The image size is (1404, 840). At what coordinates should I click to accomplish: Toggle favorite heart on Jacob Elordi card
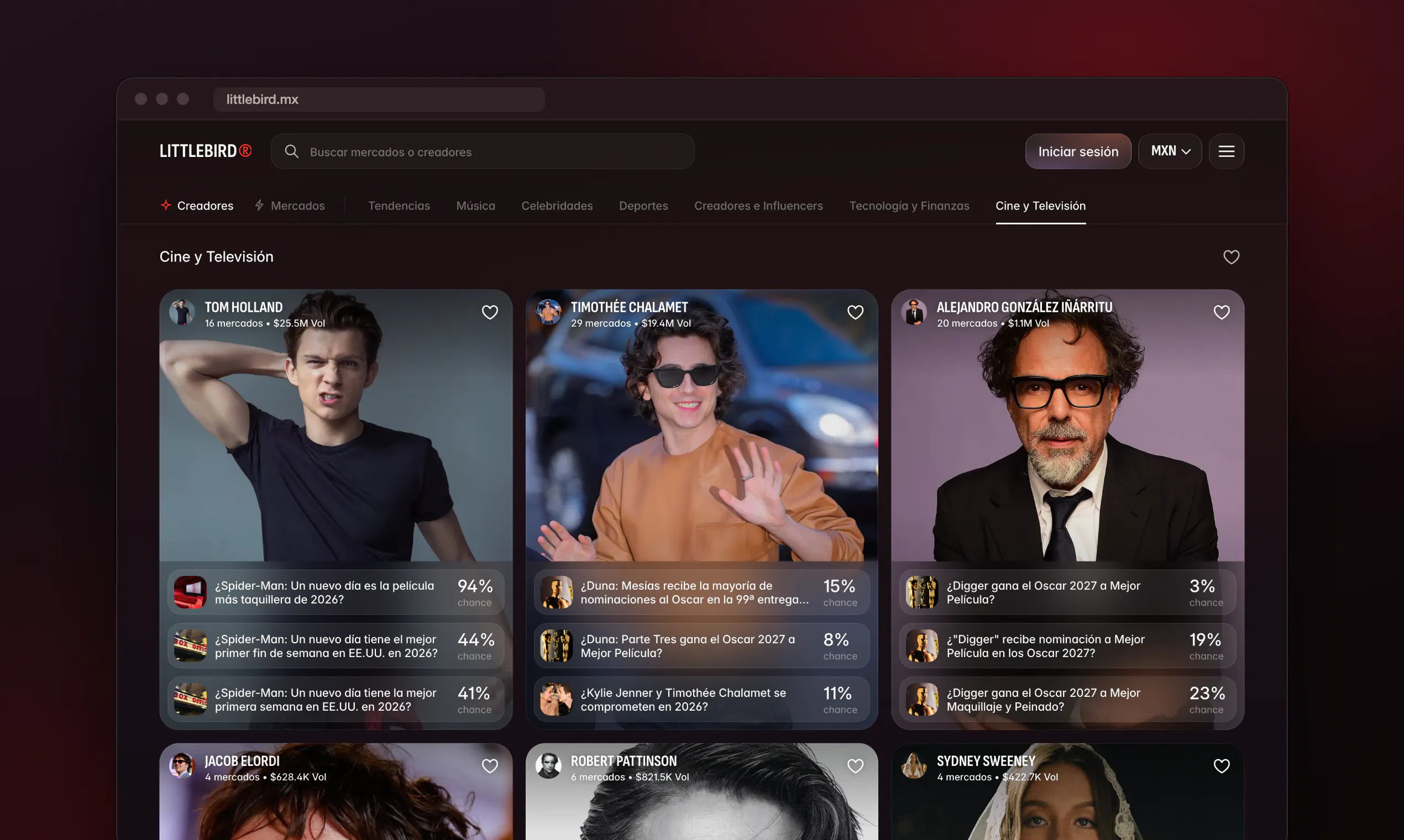490,766
